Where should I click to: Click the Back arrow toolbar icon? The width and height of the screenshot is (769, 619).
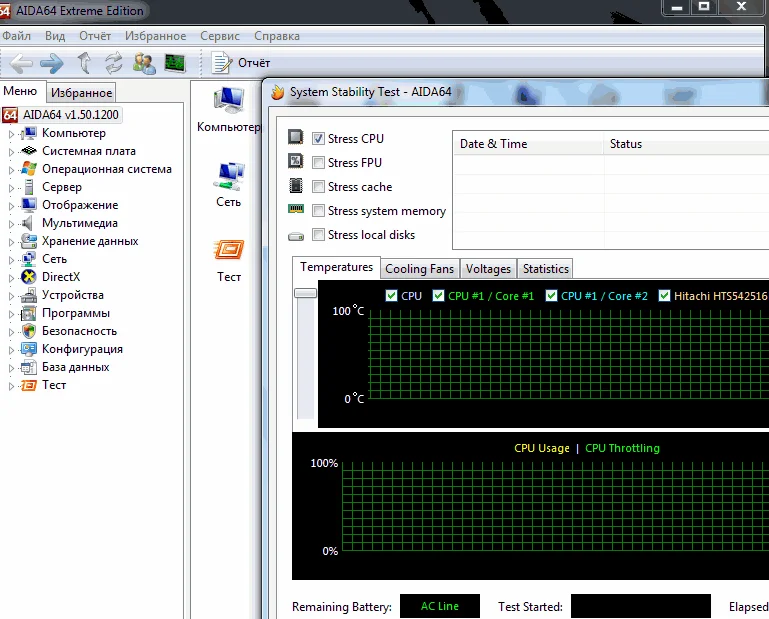(21, 63)
